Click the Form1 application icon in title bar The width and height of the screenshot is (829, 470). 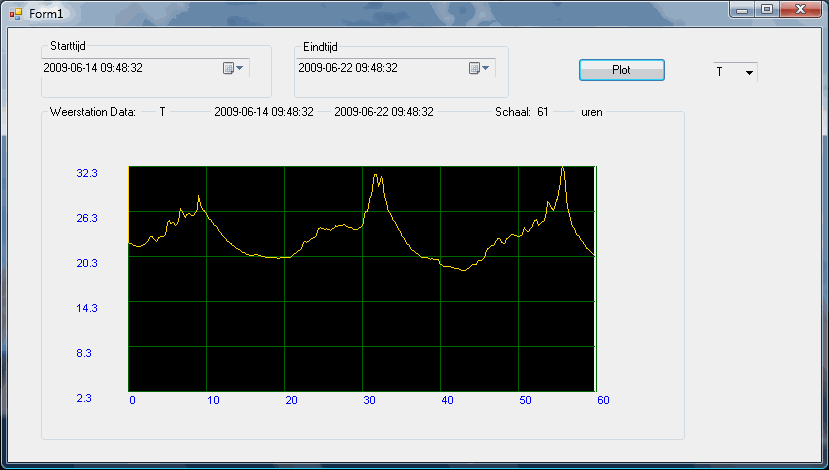click(15, 11)
